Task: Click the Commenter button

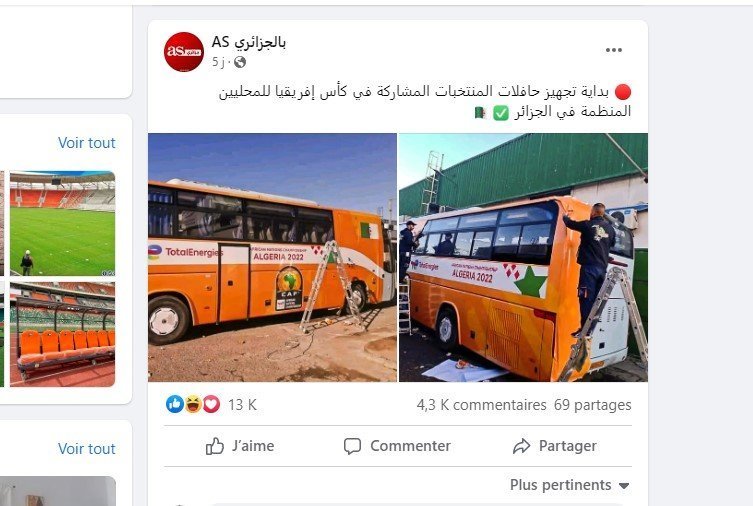Action: click(x=397, y=446)
